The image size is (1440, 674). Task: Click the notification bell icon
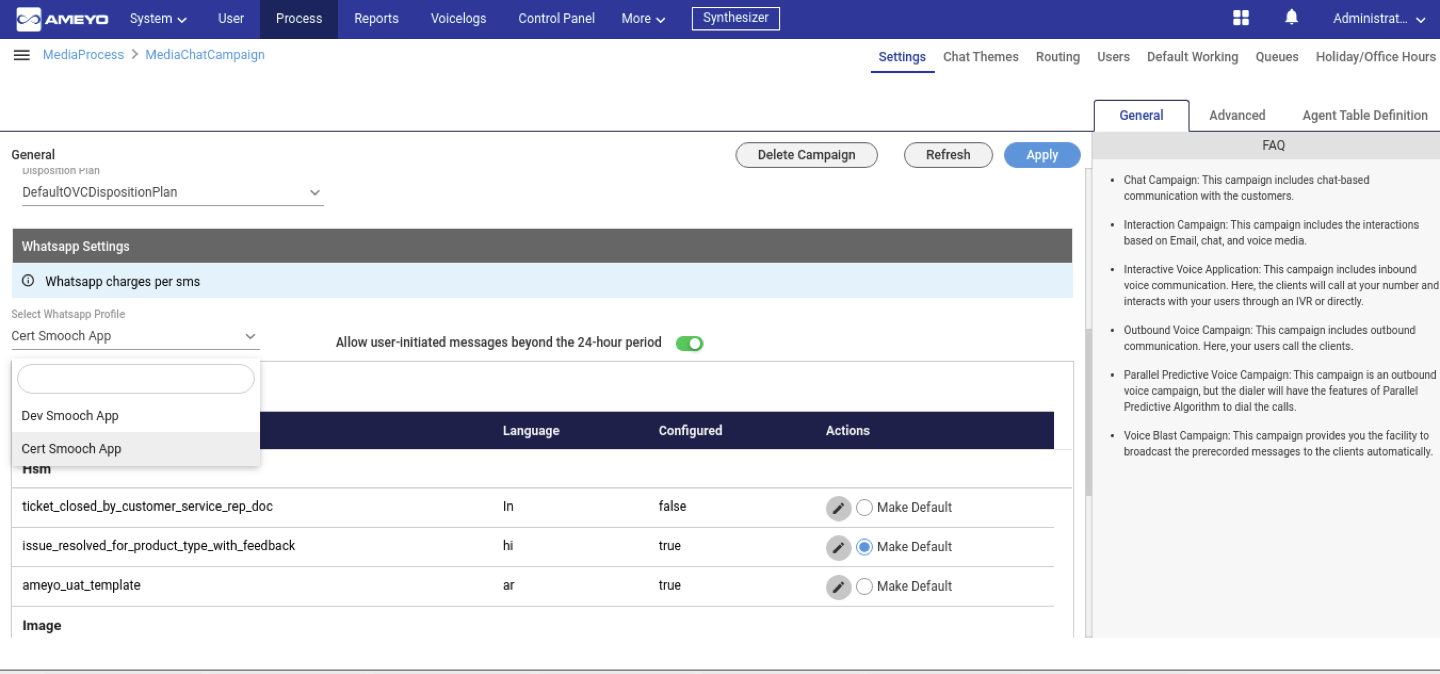(1291, 17)
